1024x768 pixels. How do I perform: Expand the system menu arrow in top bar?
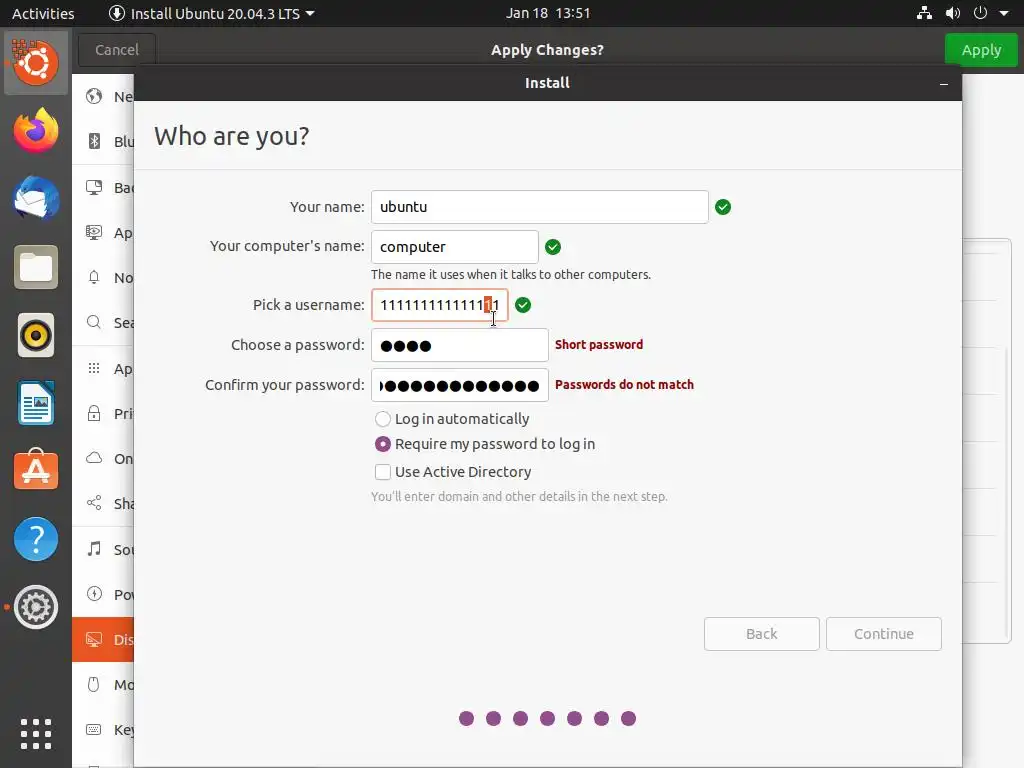tap(1004, 13)
